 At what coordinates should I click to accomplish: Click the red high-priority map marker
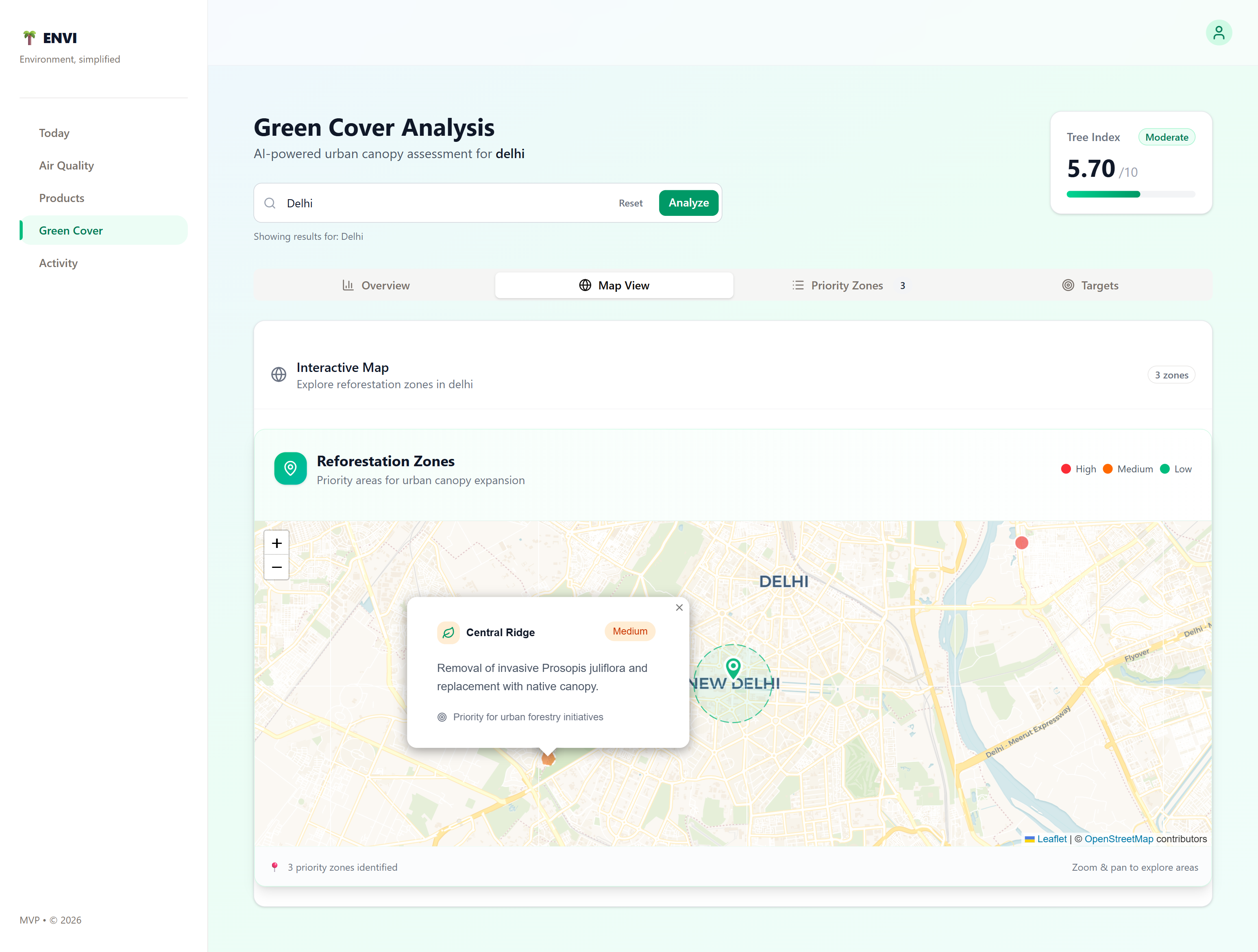pos(1021,543)
